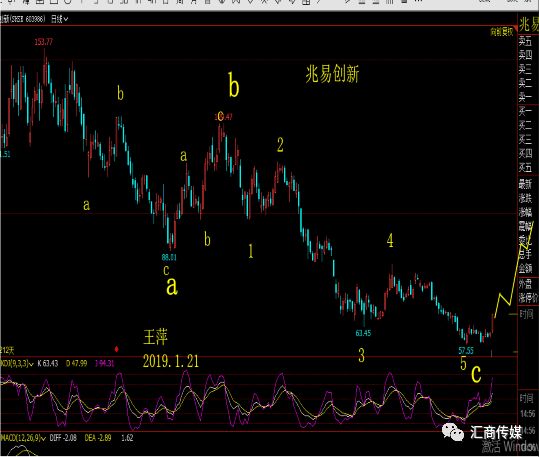Click the 涨停价 limit-up price label
Image resolution: width=539 pixels, height=457 pixels.
click(x=528, y=298)
